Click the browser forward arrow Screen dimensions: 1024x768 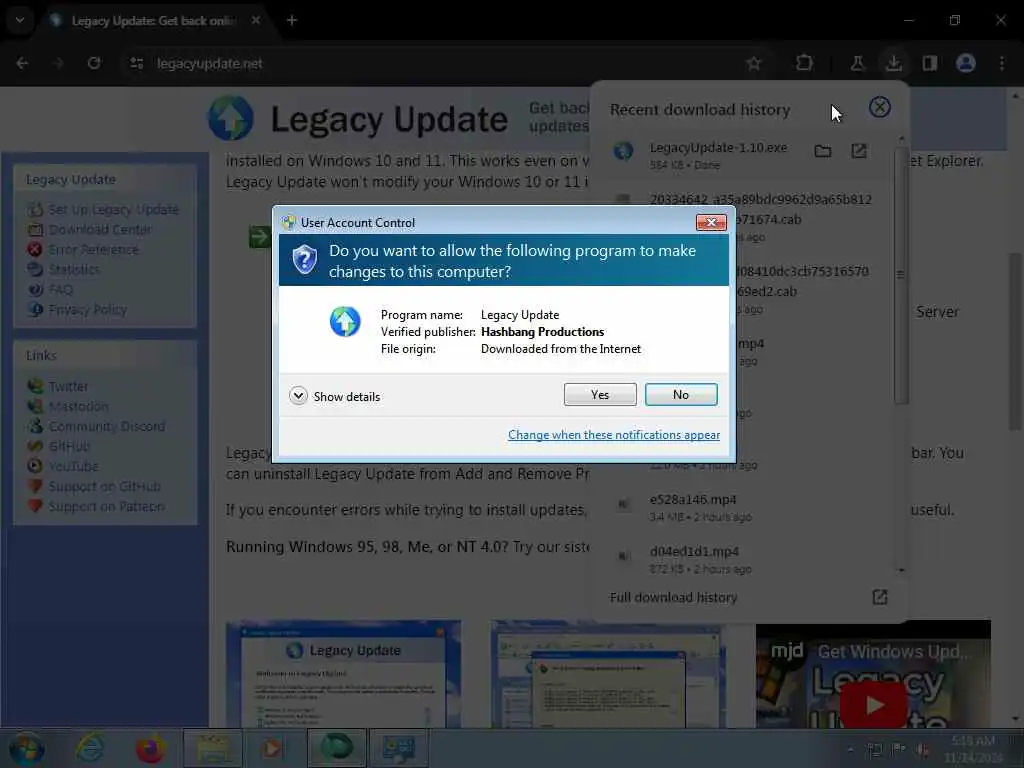(x=58, y=63)
